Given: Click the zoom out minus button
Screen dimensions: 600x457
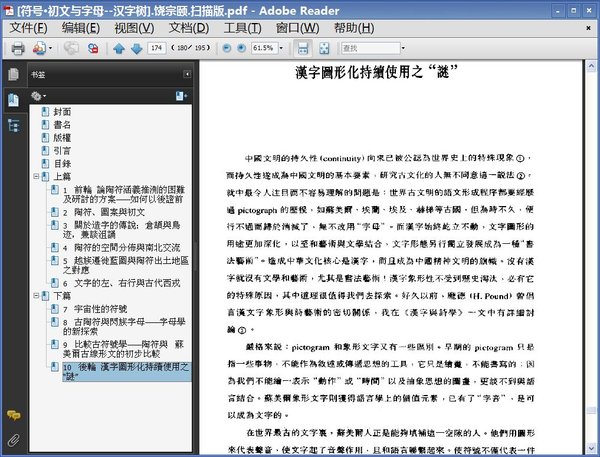Looking at the screenshot, I should pos(227,48).
